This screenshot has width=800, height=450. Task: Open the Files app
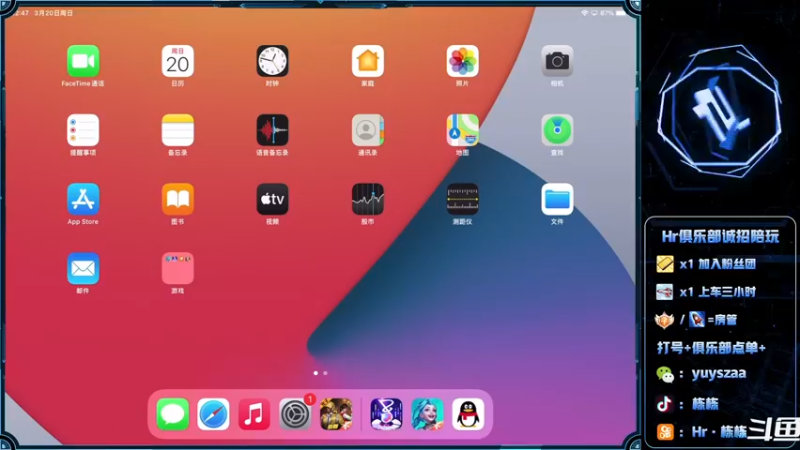(x=557, y=199)
